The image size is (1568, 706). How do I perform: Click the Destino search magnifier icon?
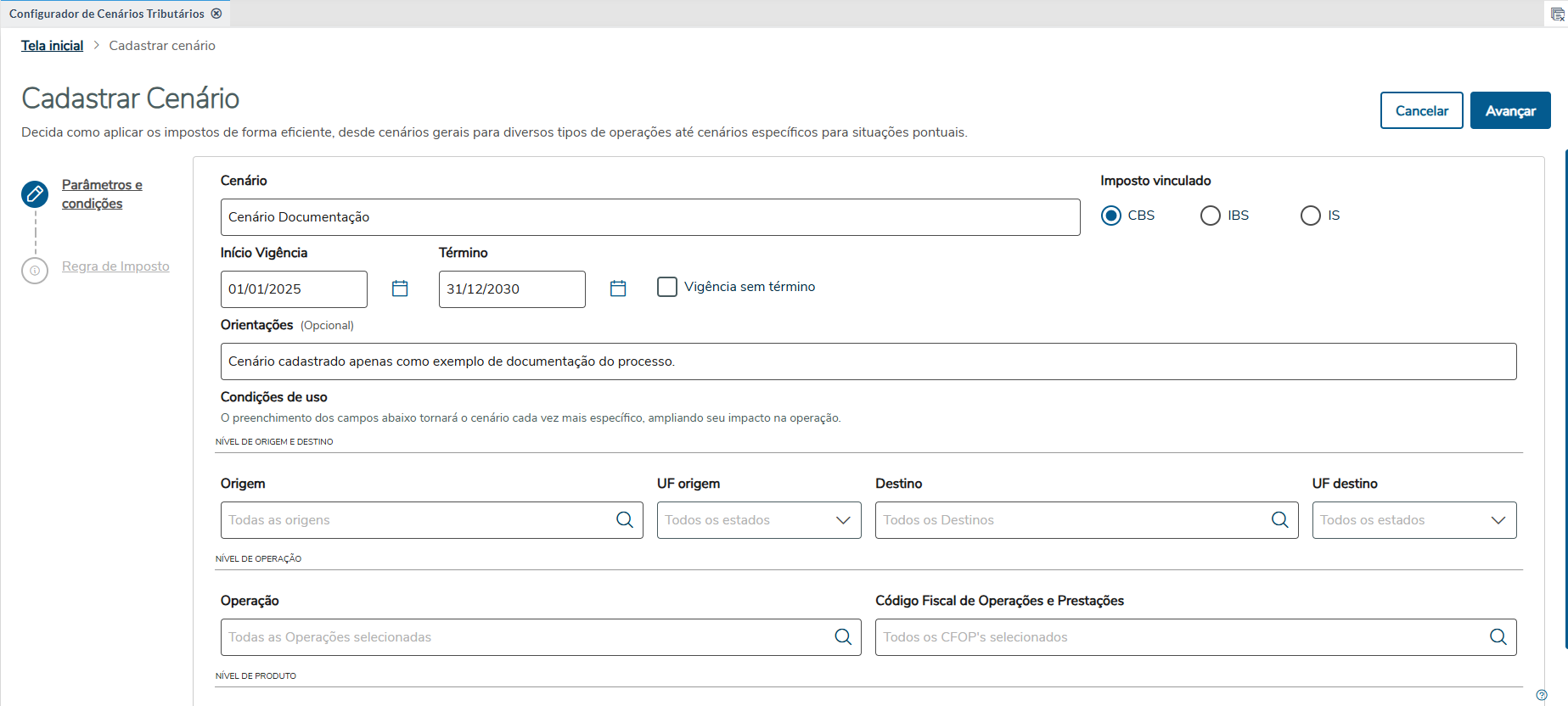pos(1279,520)
